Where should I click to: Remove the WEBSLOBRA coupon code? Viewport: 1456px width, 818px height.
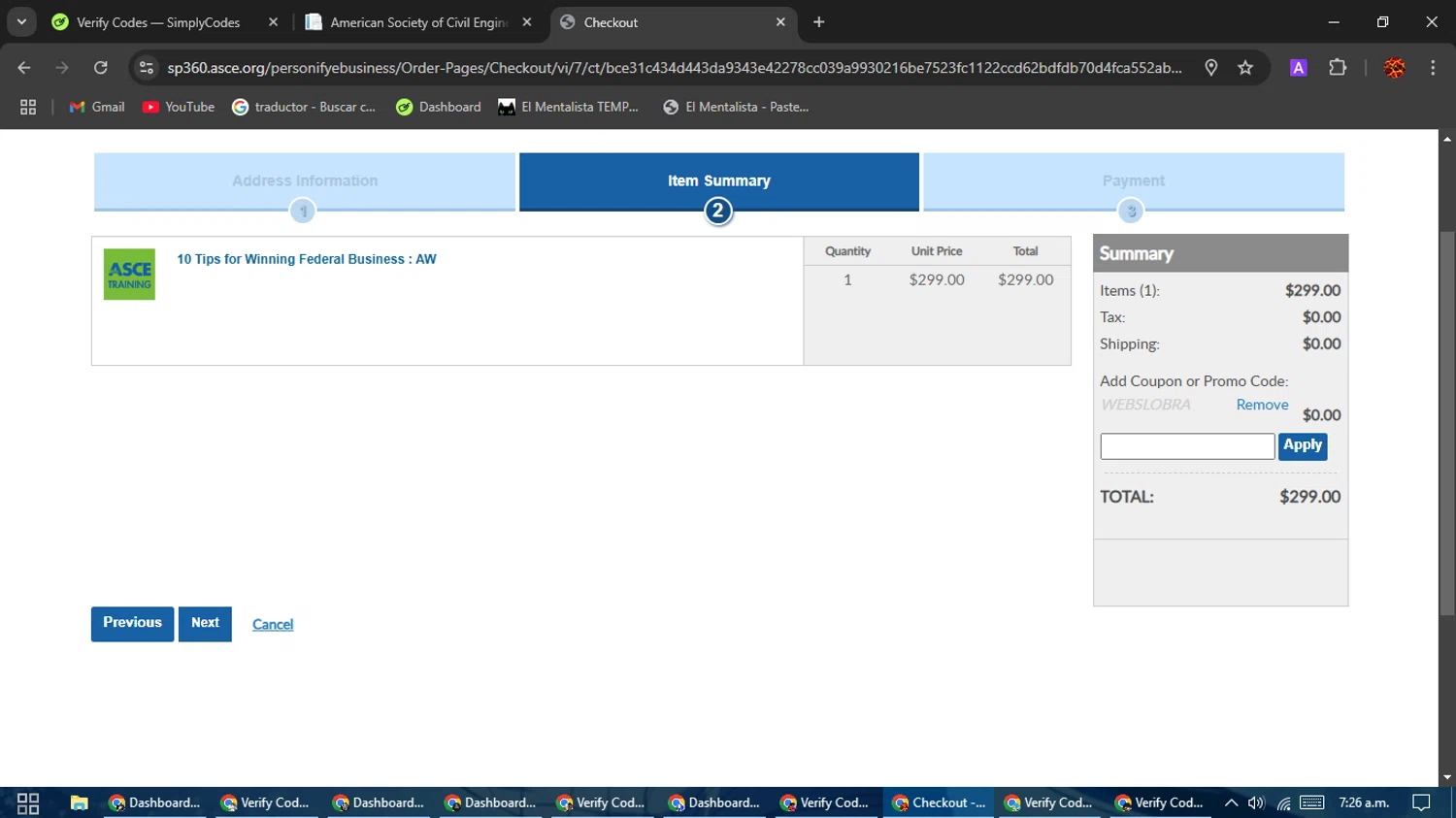(1262, 405)
